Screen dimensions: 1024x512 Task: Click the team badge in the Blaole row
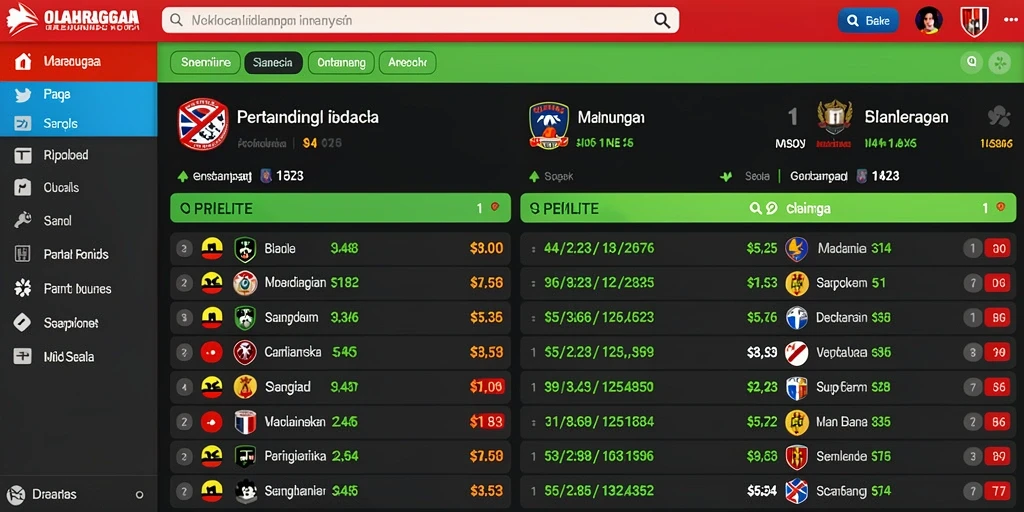245,249
